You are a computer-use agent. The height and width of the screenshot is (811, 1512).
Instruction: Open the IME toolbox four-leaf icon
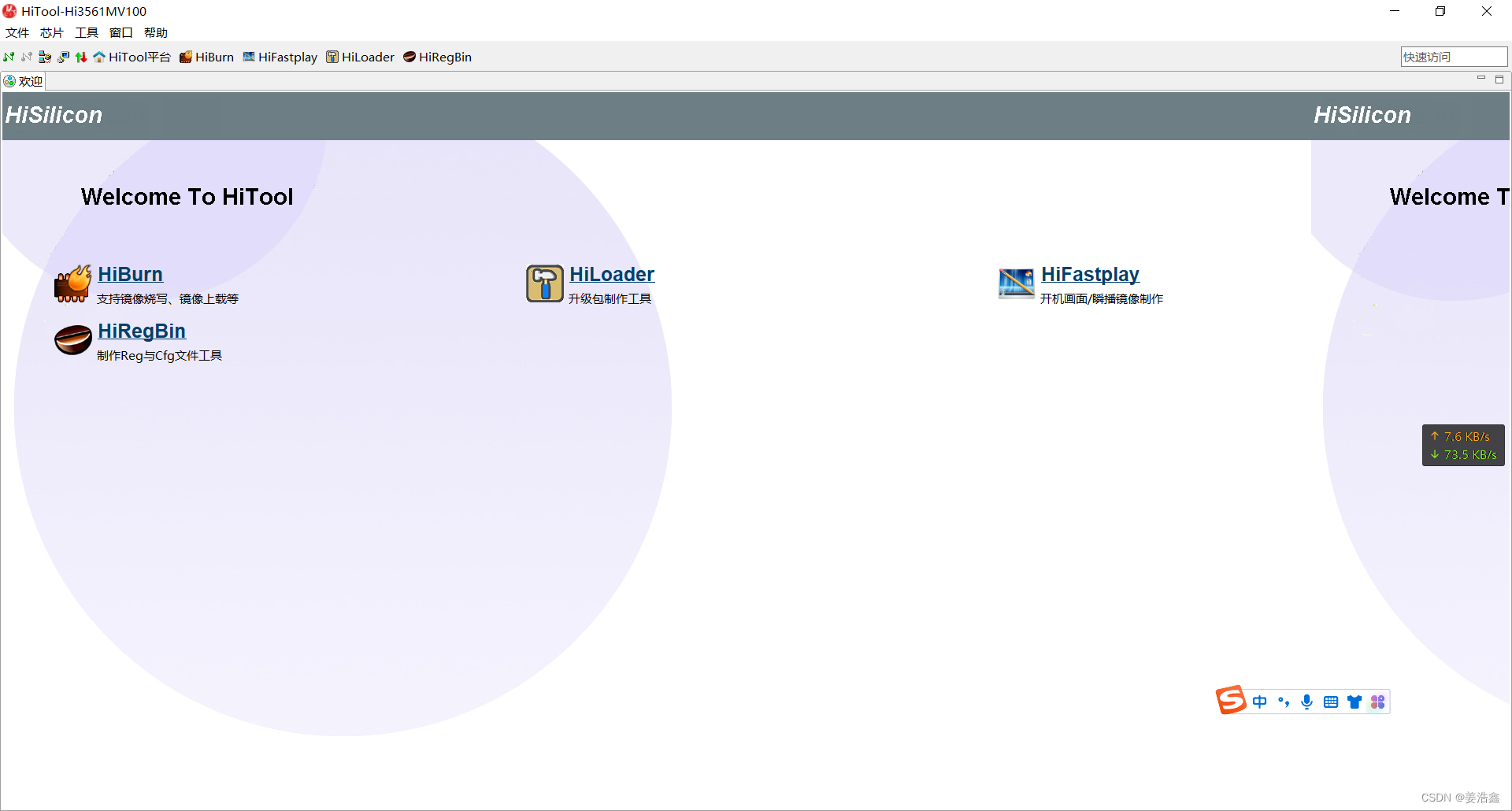[1378, 702]
